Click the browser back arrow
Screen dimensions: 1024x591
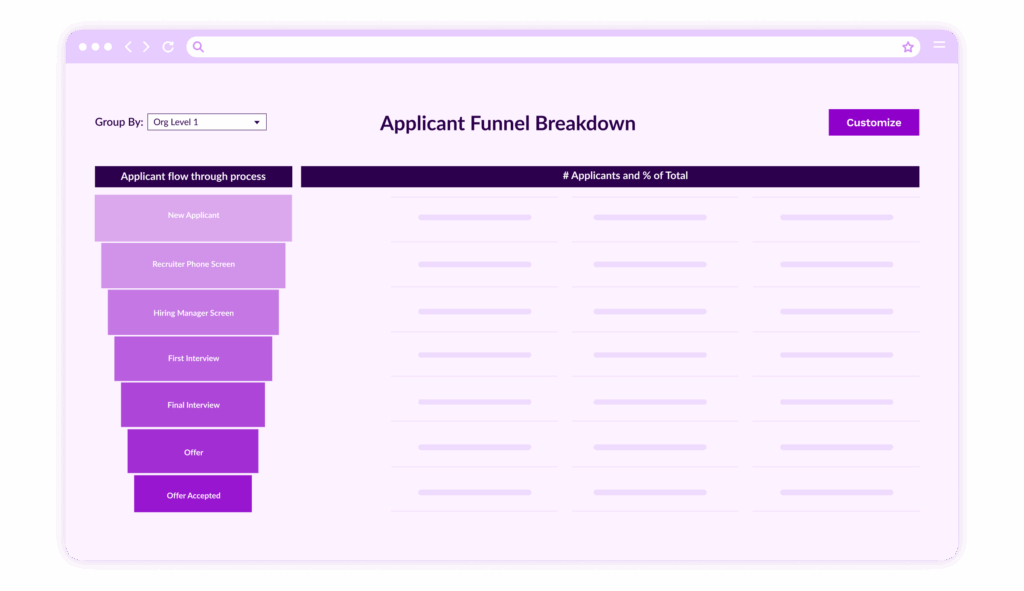point(128,47)
